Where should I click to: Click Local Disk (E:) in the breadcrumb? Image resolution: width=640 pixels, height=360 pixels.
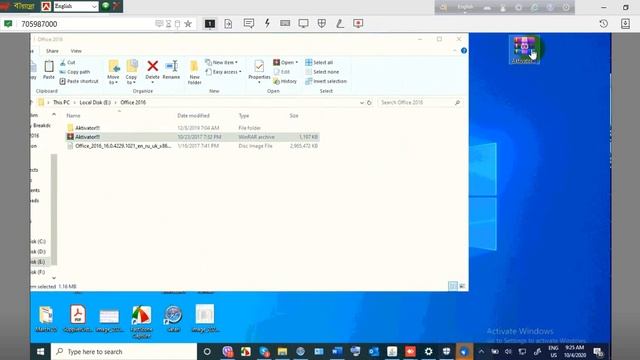coord(95,102)
